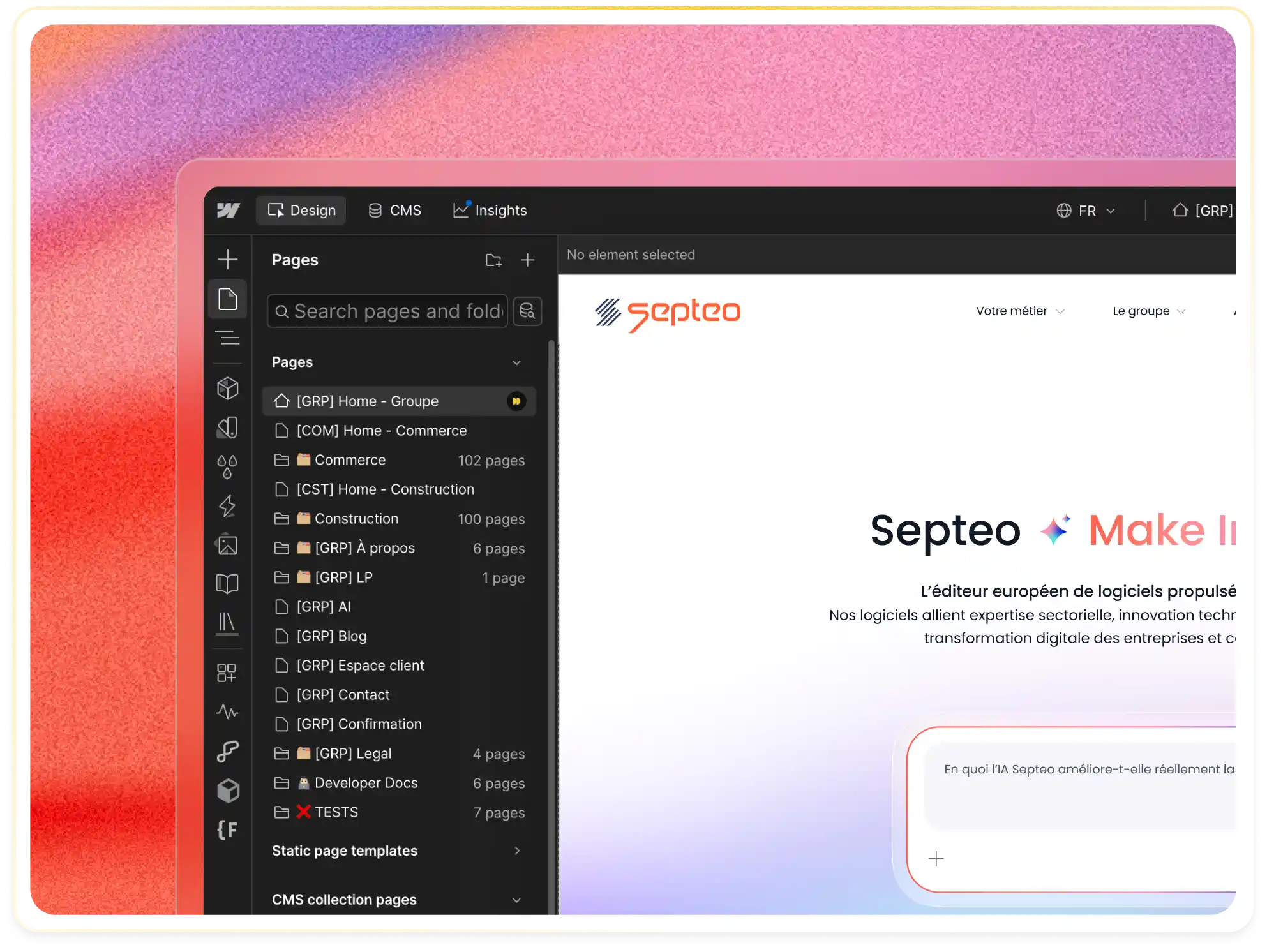Select the [GRP] Confirmation page

399,724
